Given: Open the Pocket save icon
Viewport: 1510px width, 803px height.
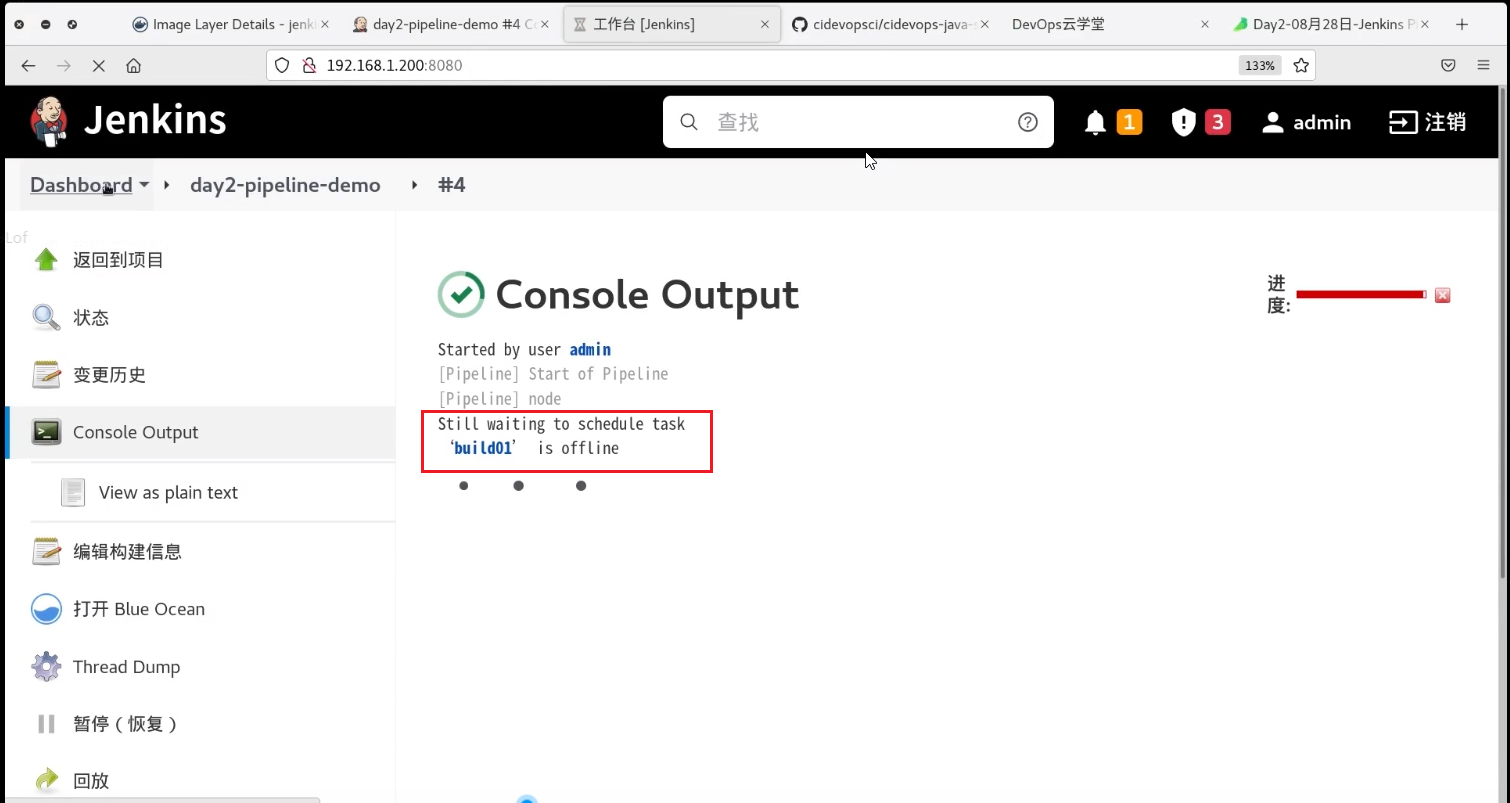Looking at the screenshot, I should (x=1447, y=65).
